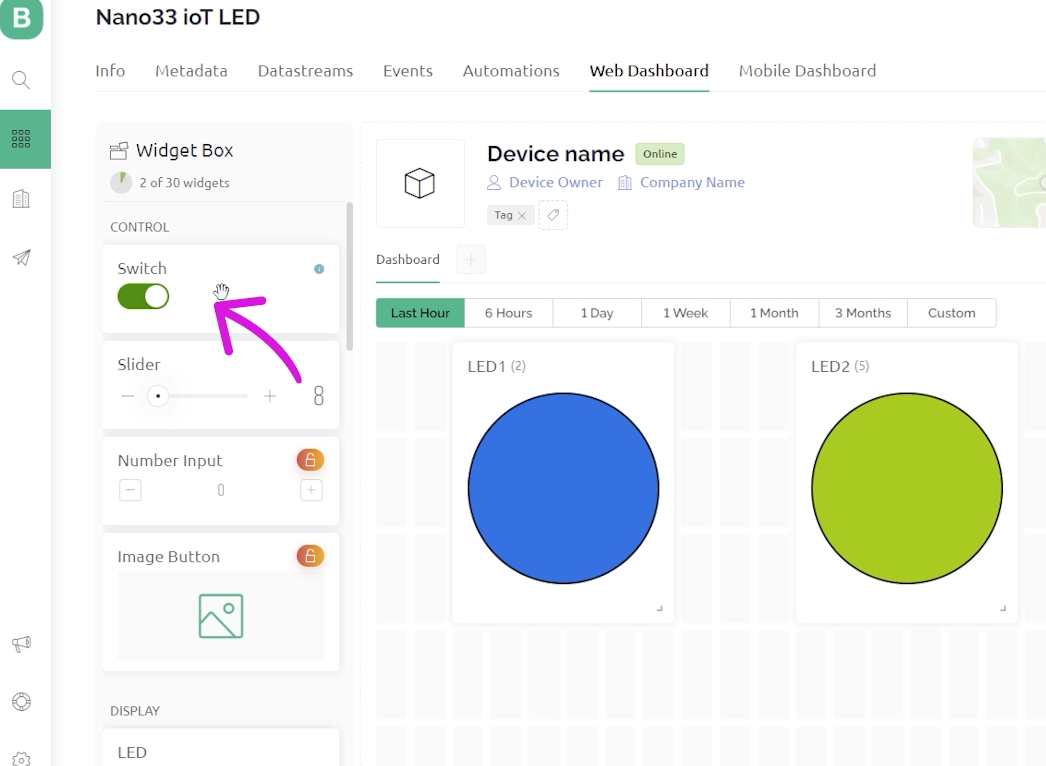Image resolution: width=1046 pixels, height=766 pixels.
Task: Click the Nano33 ioT LED title
Action: pos(178,17)
